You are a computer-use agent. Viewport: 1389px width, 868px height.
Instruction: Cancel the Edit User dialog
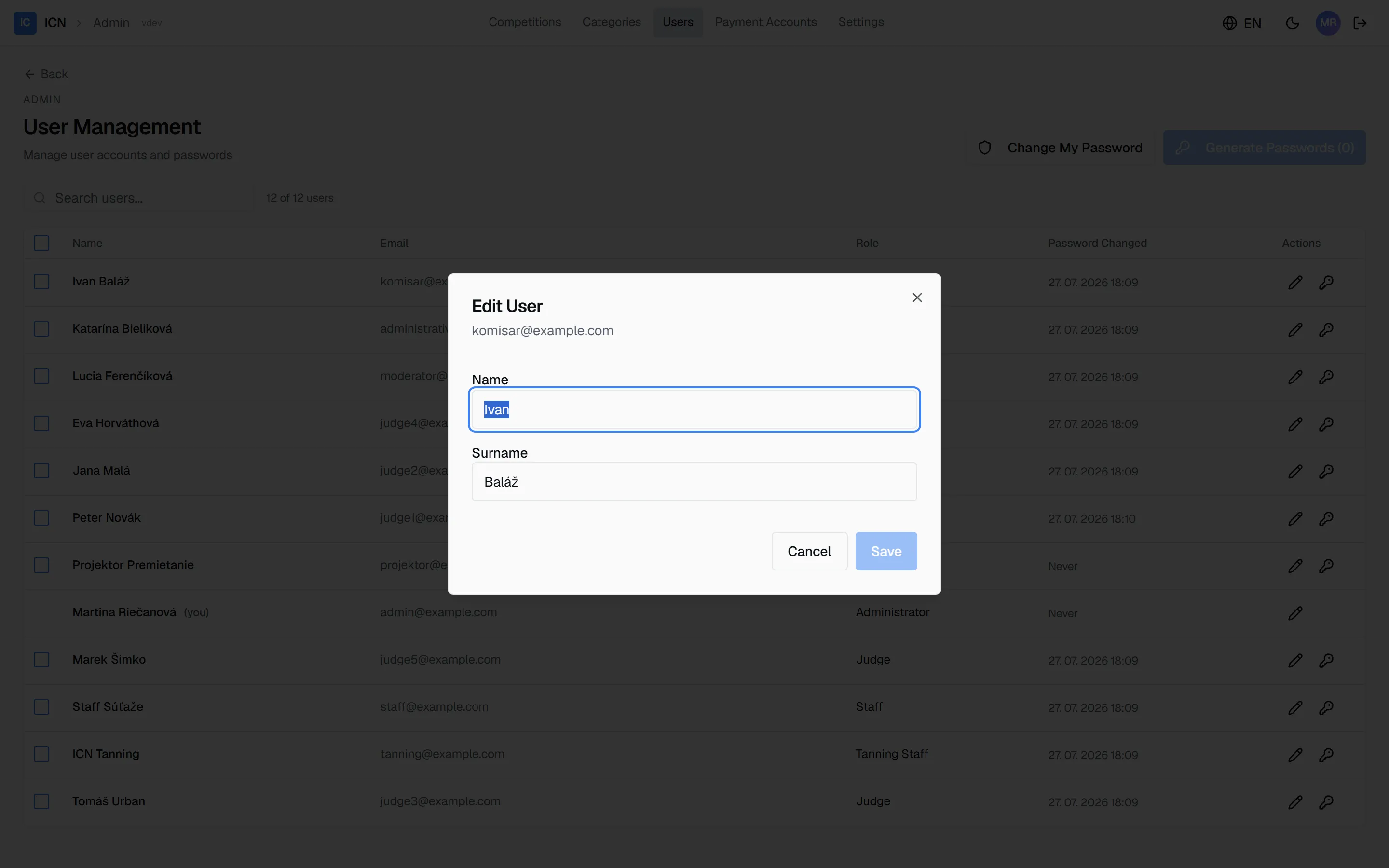pos(809,551)
